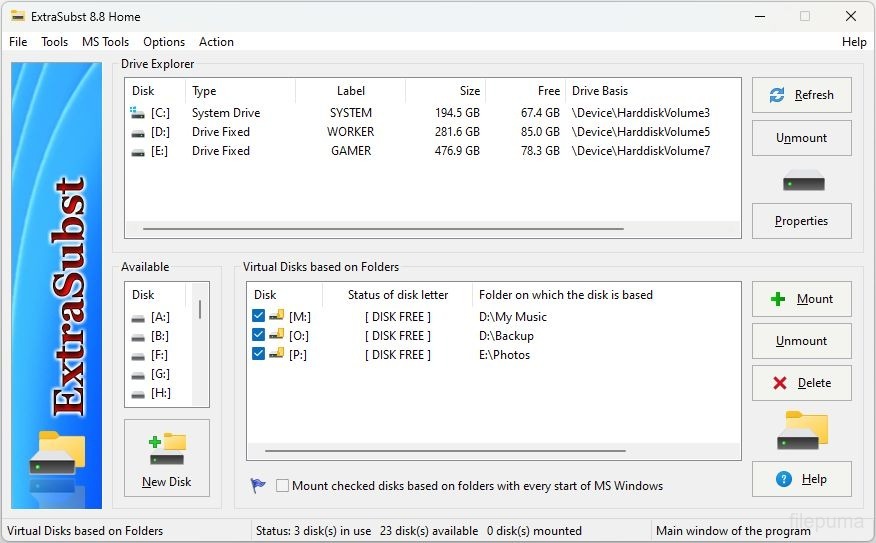The width and height of the screenshot is (876, 543).
Task: Open the Options menu
Action: tap(164, 42)
